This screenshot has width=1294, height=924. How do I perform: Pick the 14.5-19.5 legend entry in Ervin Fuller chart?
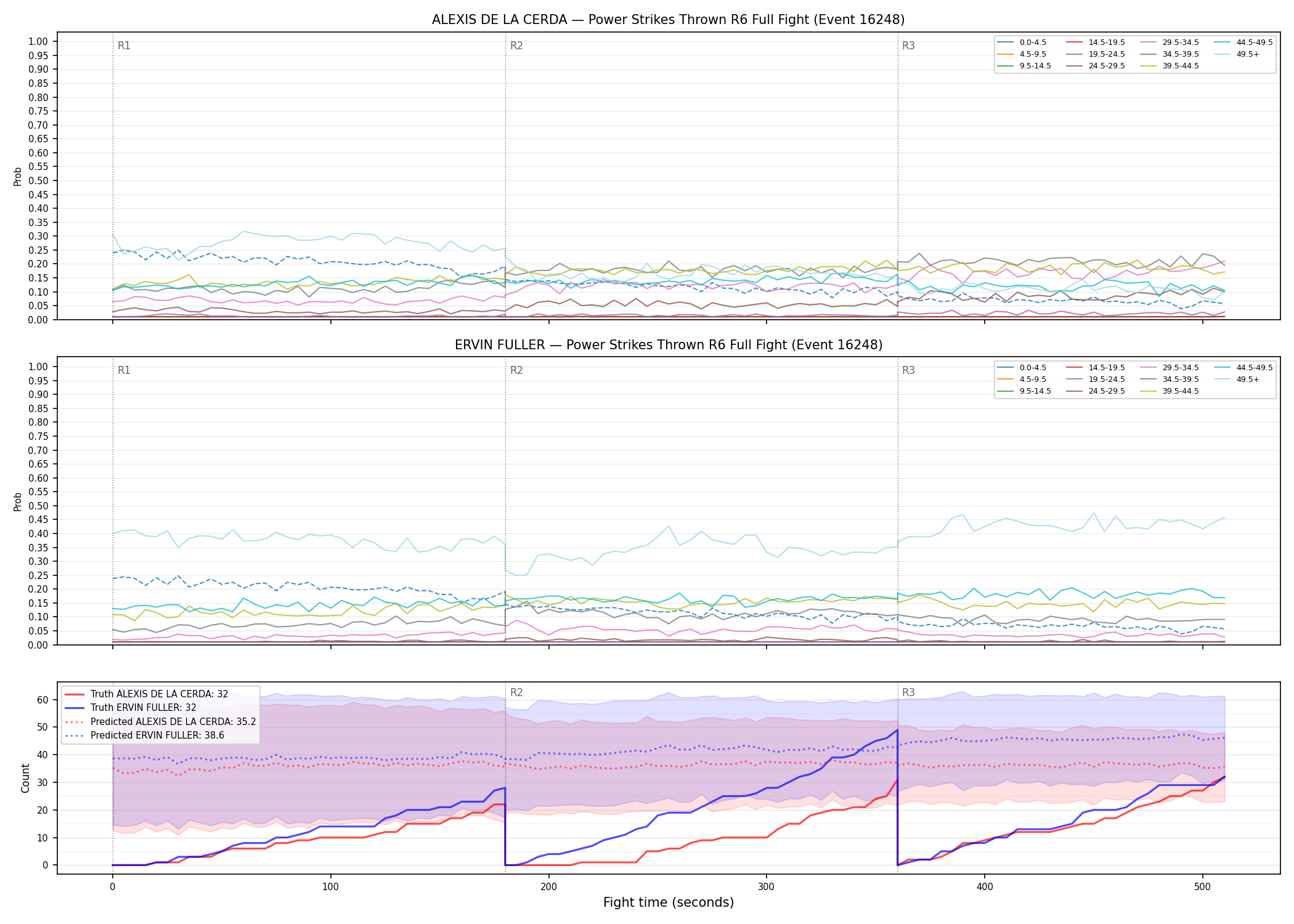coord(1096,368)
